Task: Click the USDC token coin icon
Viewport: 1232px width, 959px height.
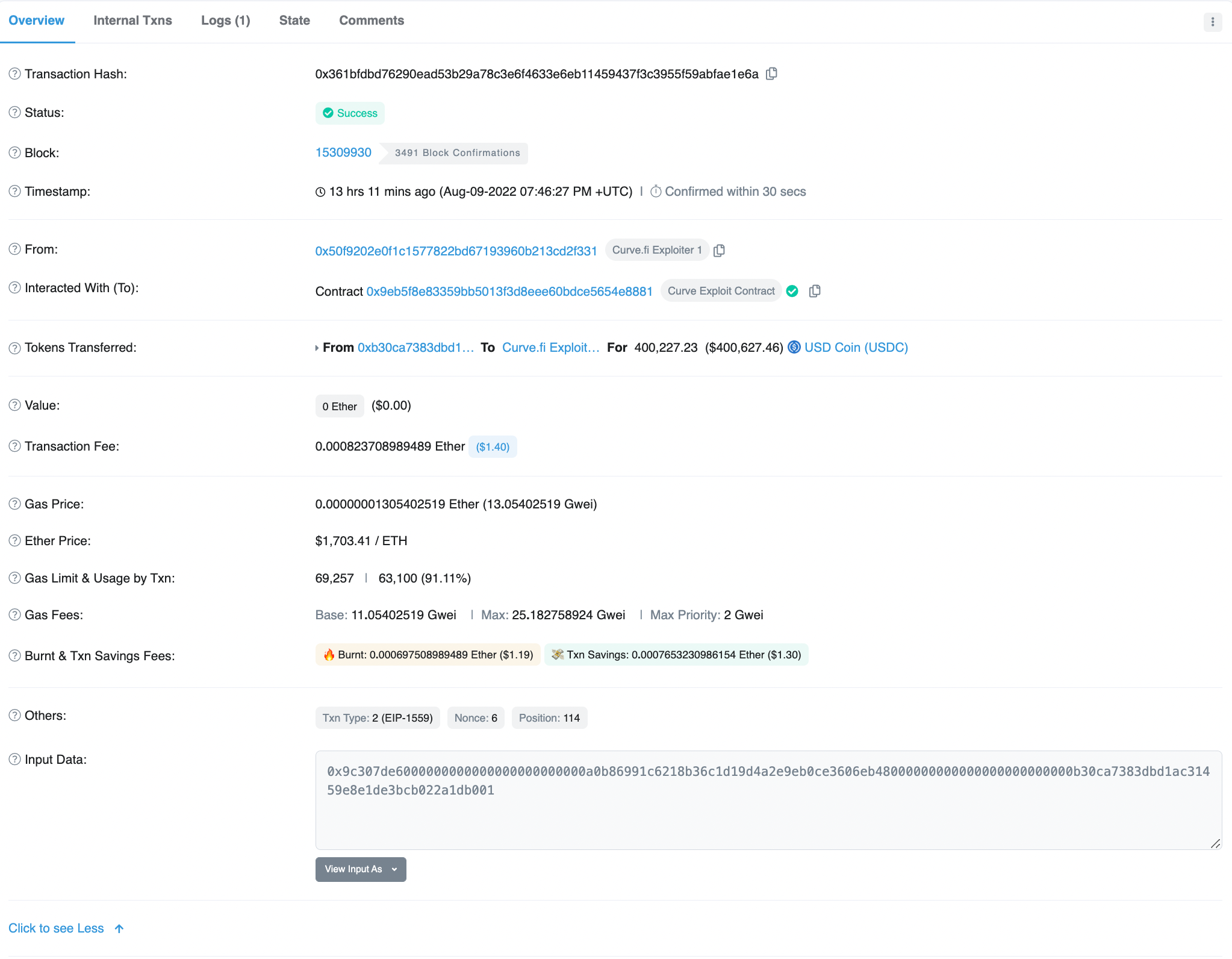Action: [794, 348]
